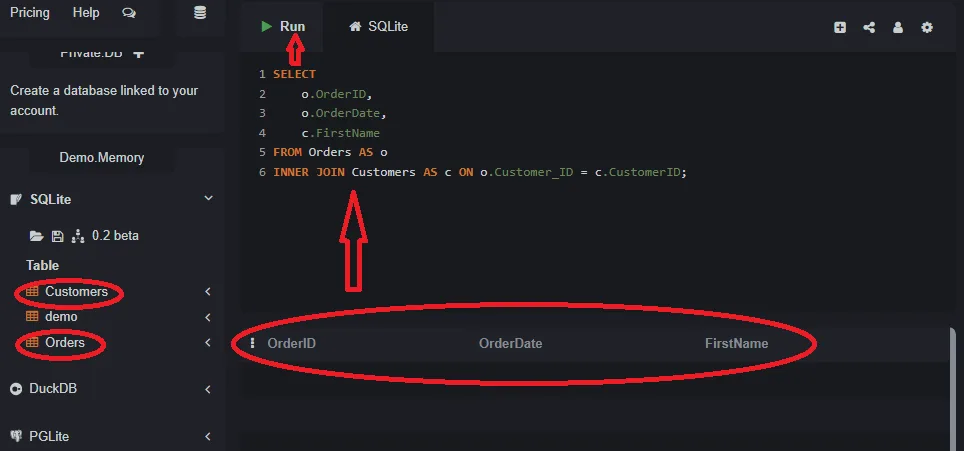Open the chat bubble icon

[128, 13]
